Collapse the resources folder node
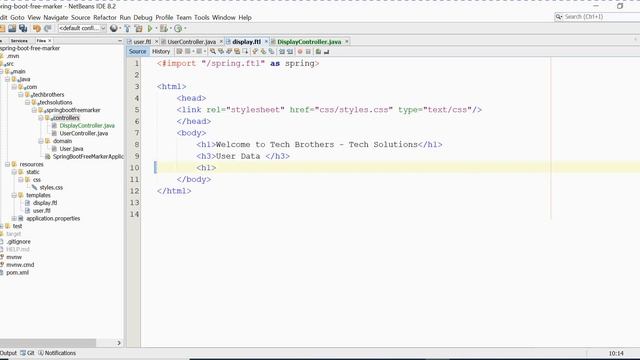The image size is (640, 360). [7, 164]
